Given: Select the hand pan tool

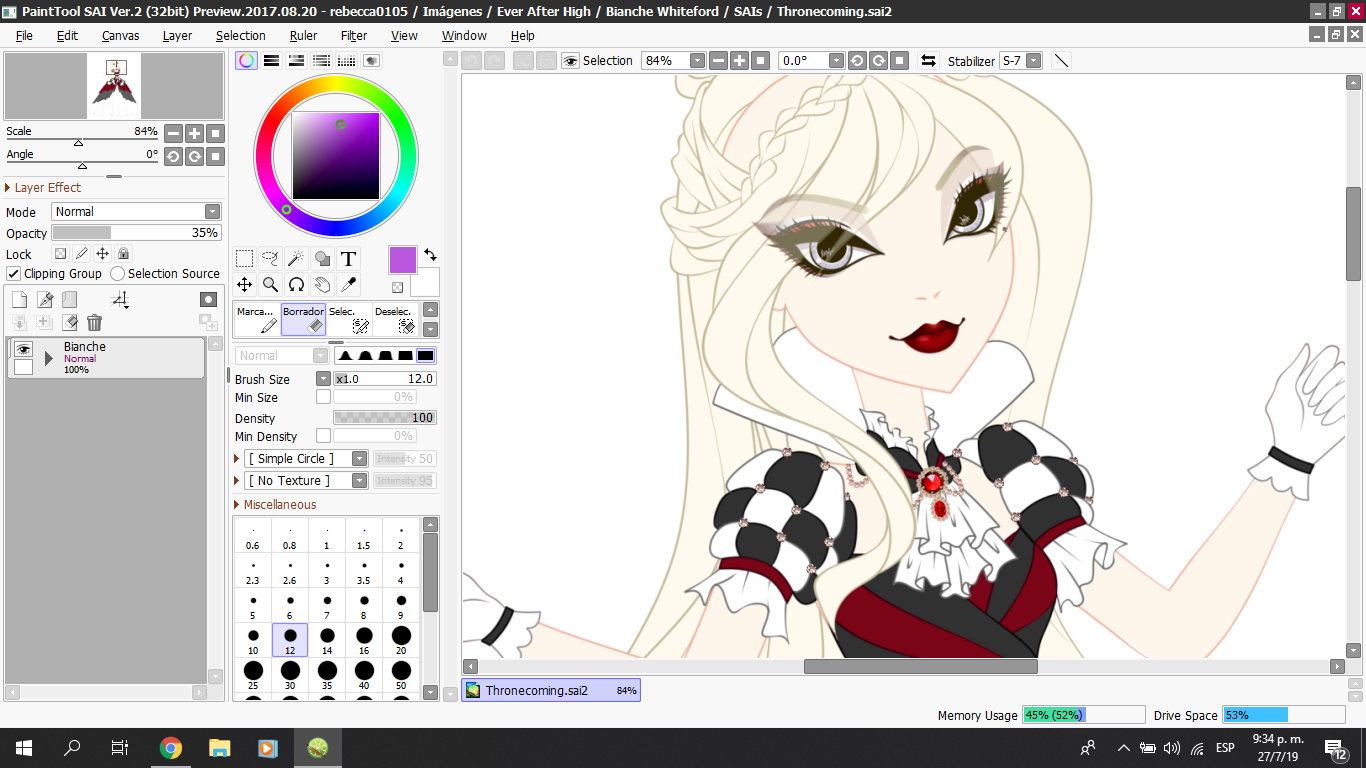Looking at the screenshot, I should (x=322, y=285).
